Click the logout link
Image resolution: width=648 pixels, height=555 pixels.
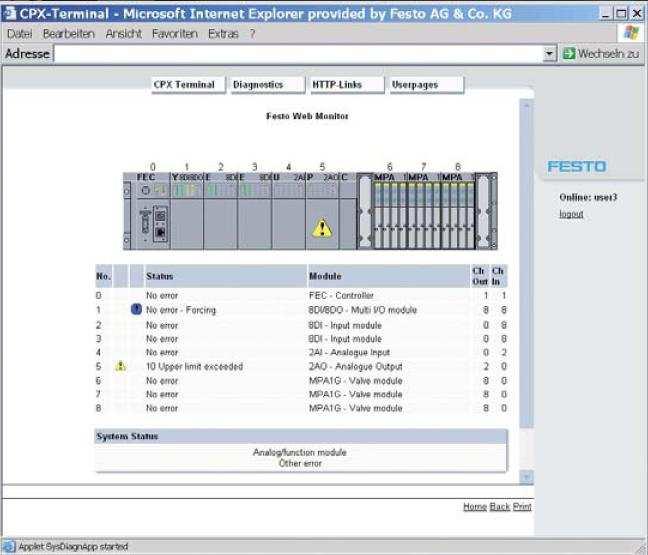[571, 214]
